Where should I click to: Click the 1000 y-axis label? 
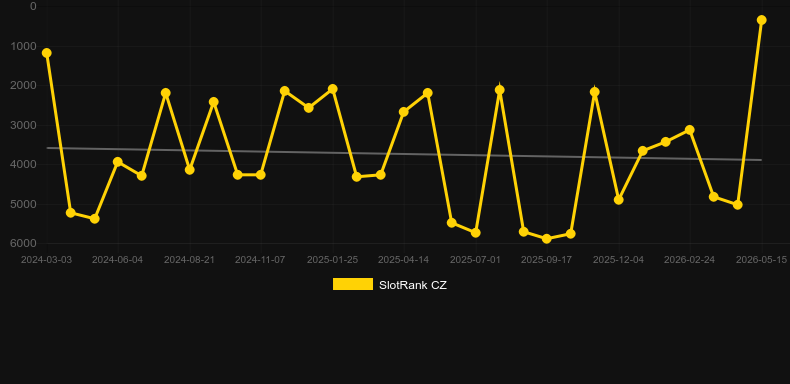[24, 46]
